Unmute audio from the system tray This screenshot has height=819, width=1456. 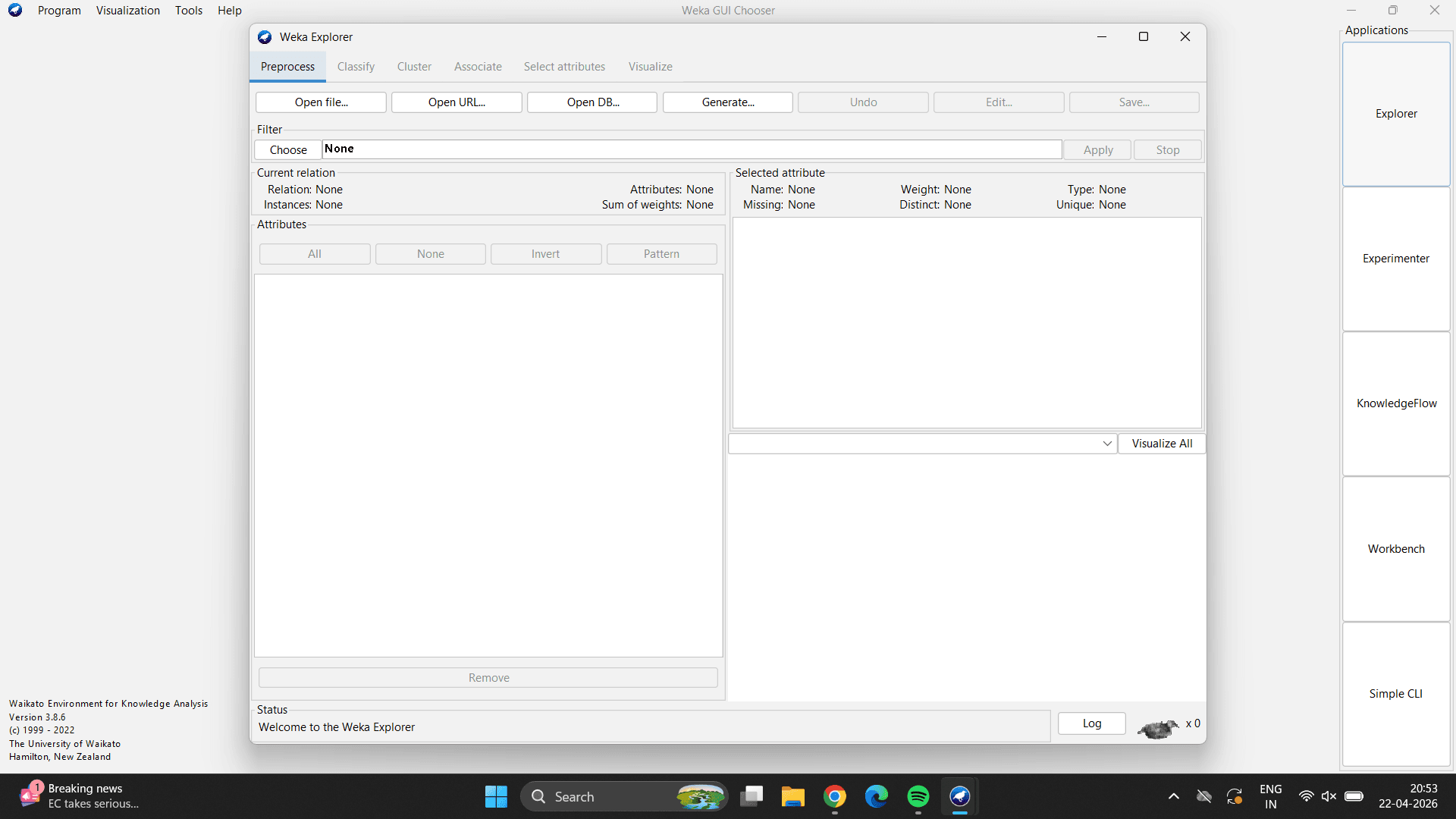tap(1329, 796)
